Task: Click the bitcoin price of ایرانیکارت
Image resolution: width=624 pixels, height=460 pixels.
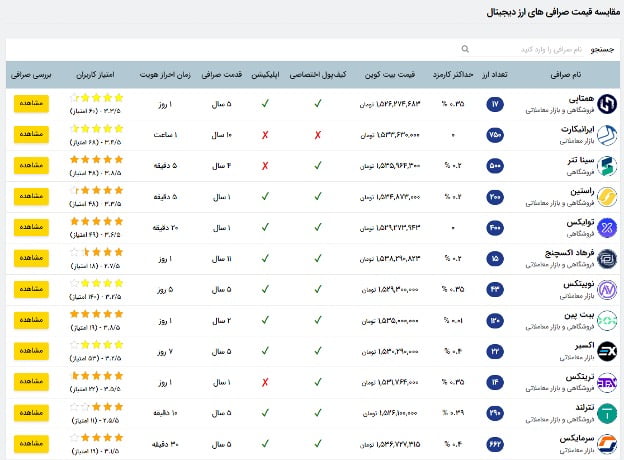Action: [x=390, y=135]
